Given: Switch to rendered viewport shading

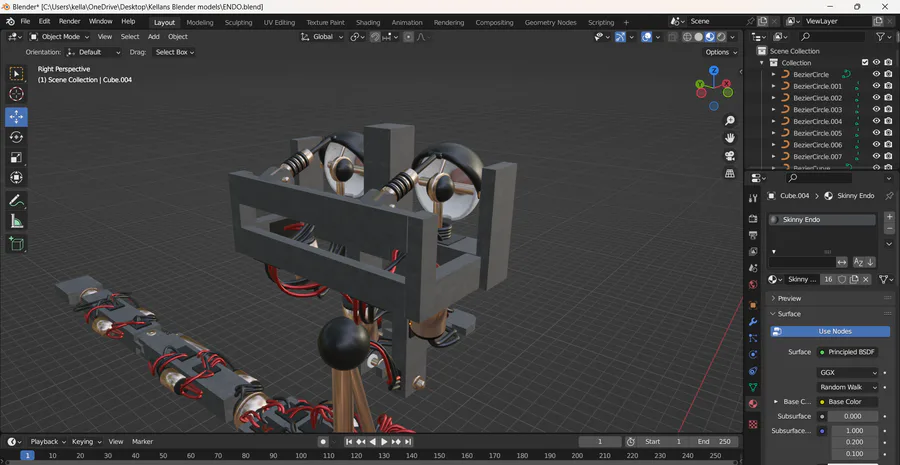Looking at the screenshot, I should tap(721, 37).
